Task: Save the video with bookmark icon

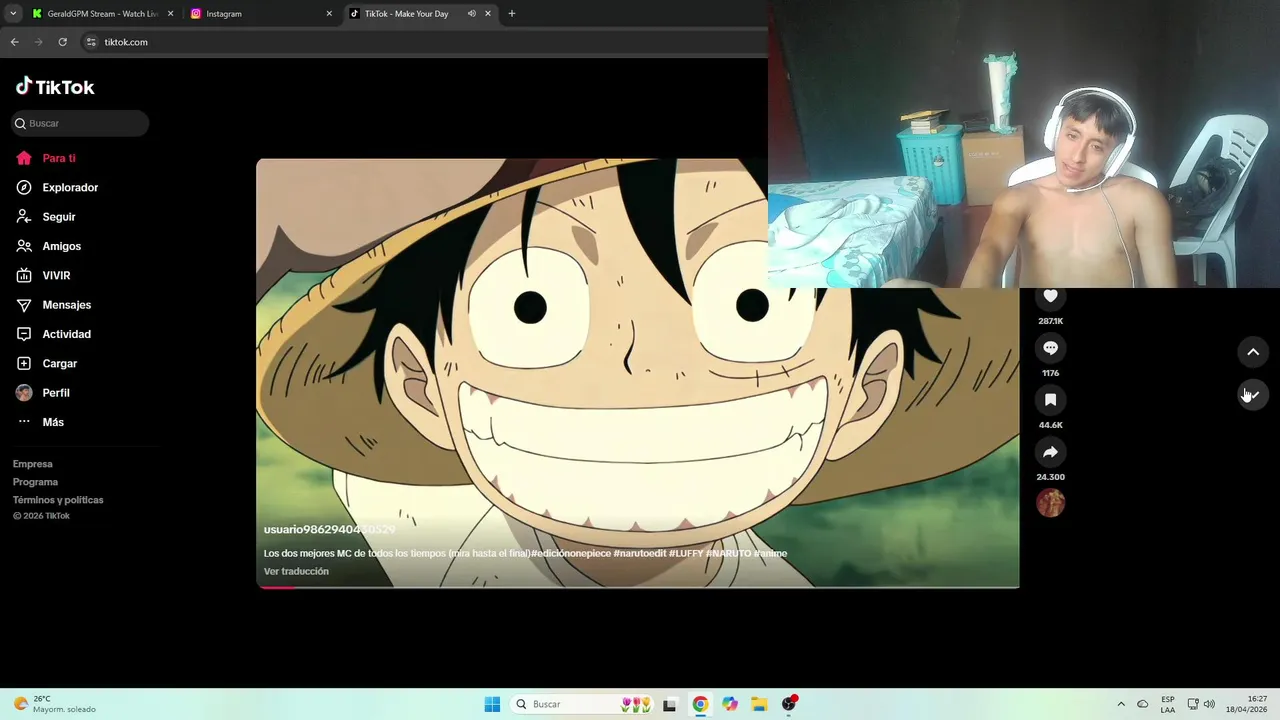Action: click(1050, 400)
